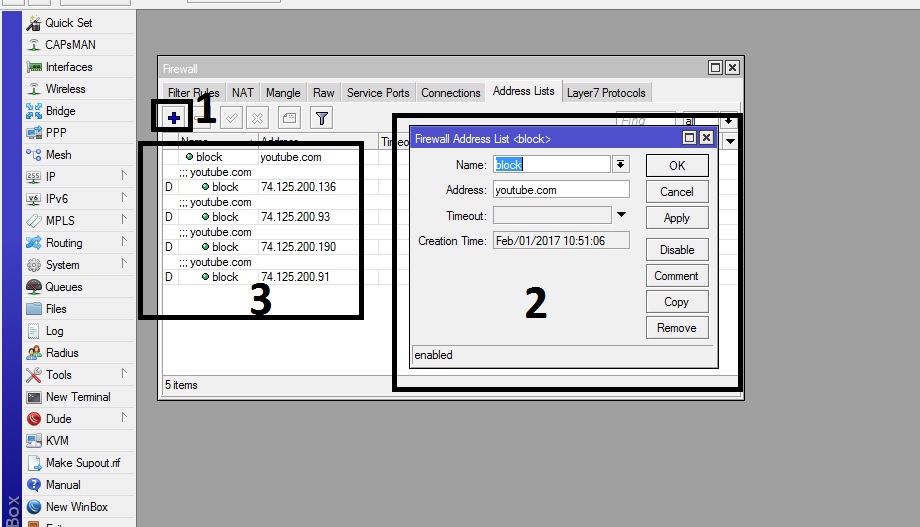The width and height of the screenshot is (920, 527).
Task: Open the Files sidebar item
Action: [79, 309]
